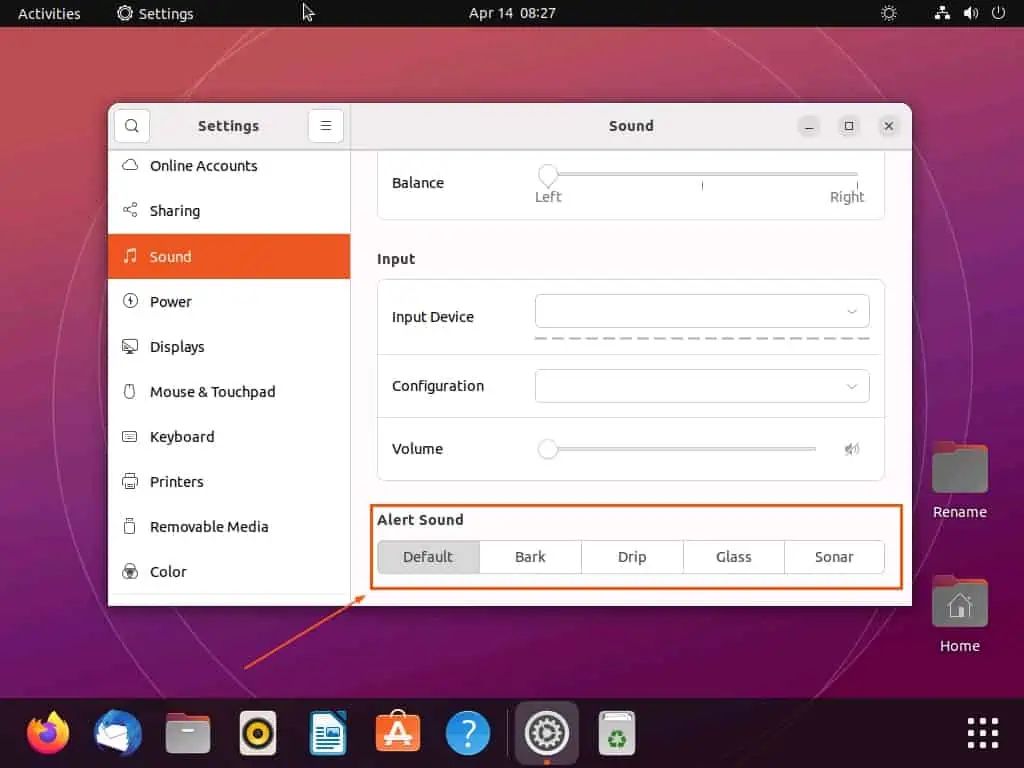Click the Mouse & Touchpad icon
The width and height of the screenshot is (1024, 768).
(x=130, y=391)
